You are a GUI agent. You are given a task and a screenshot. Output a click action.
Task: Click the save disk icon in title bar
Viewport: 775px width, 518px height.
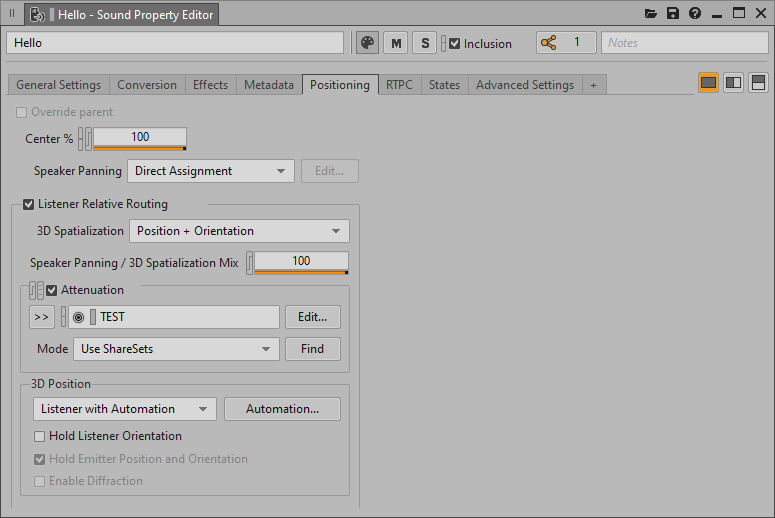click(x=673, y=14)
